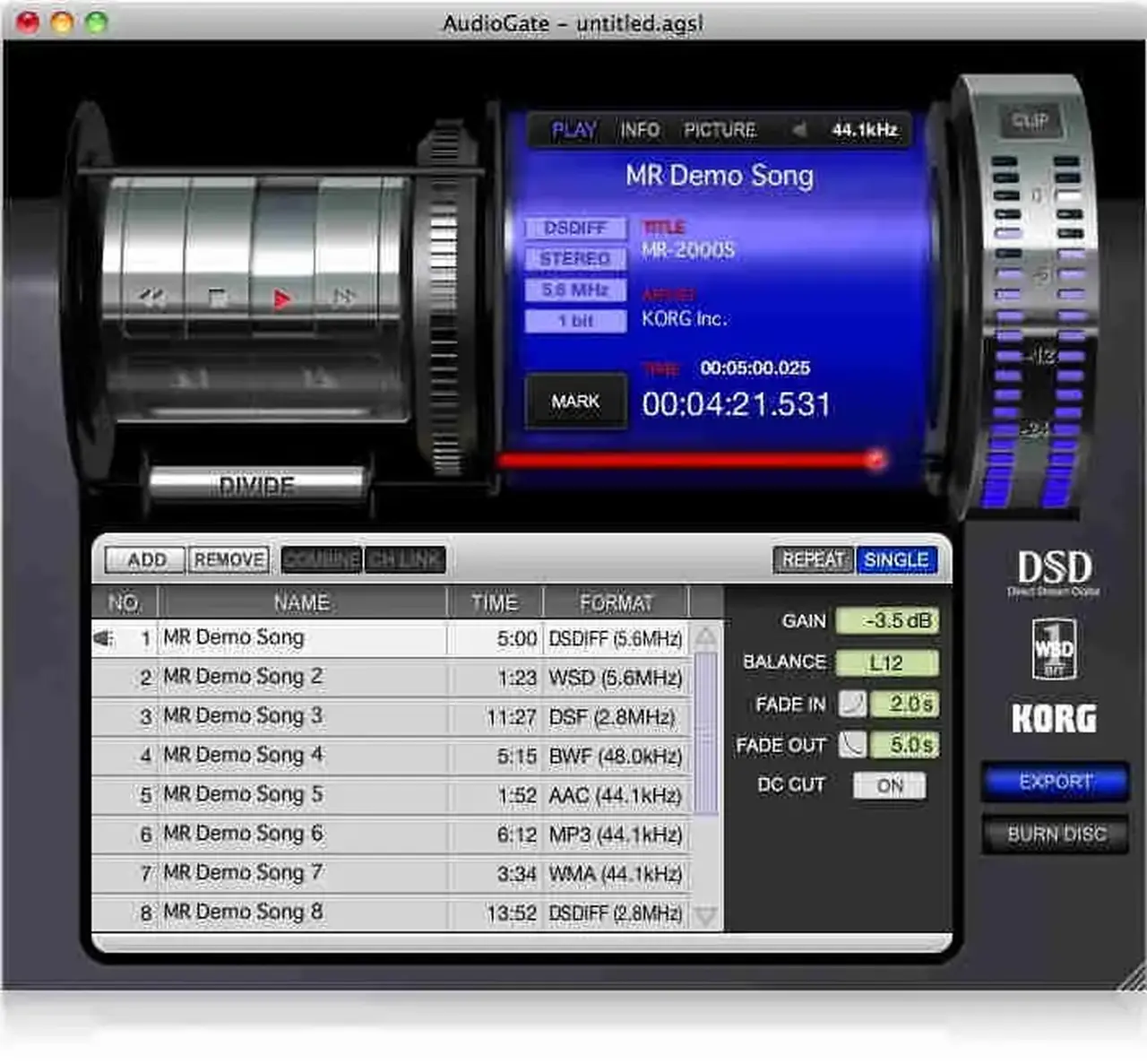This screenshot has width=1147, height=1064.
Task: Click the red playback position slider knob
Action: (875, 460)
